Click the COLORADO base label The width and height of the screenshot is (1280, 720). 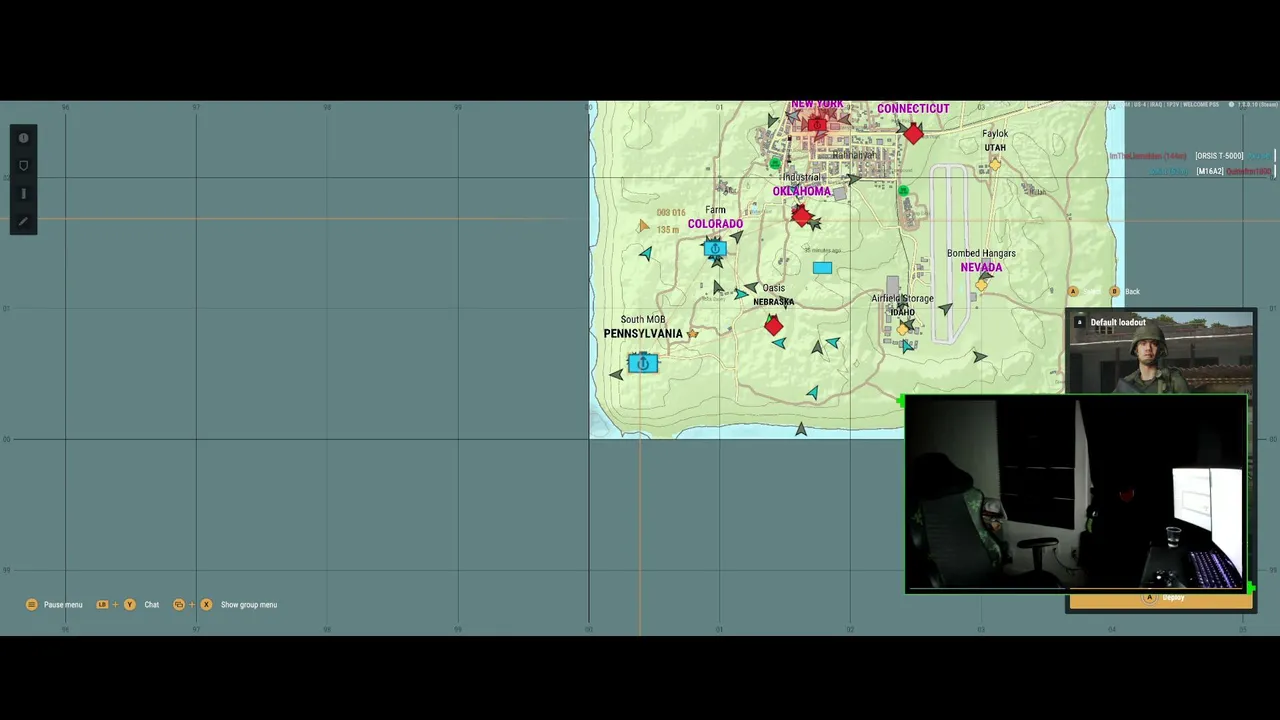point(715,224)
